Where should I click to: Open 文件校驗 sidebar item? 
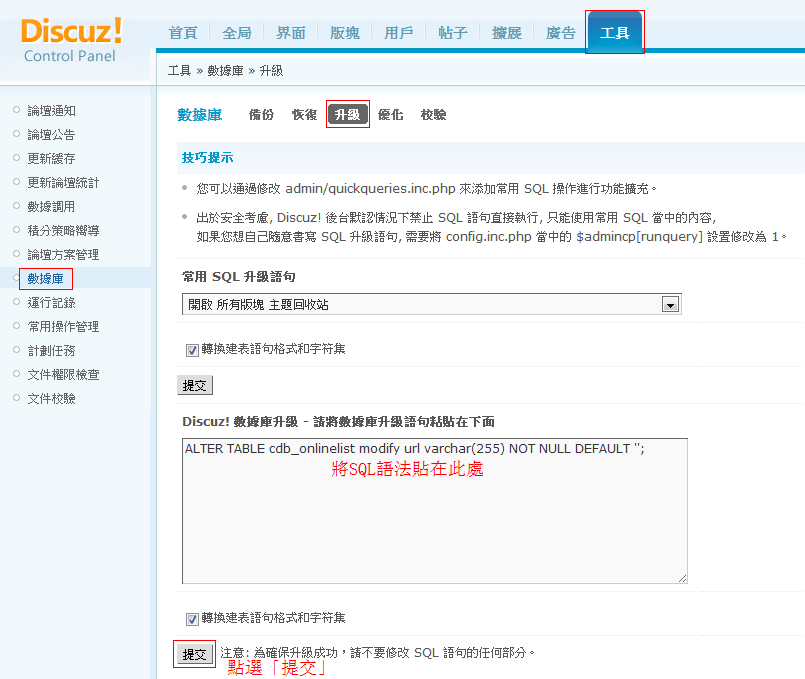coord(51,399)
